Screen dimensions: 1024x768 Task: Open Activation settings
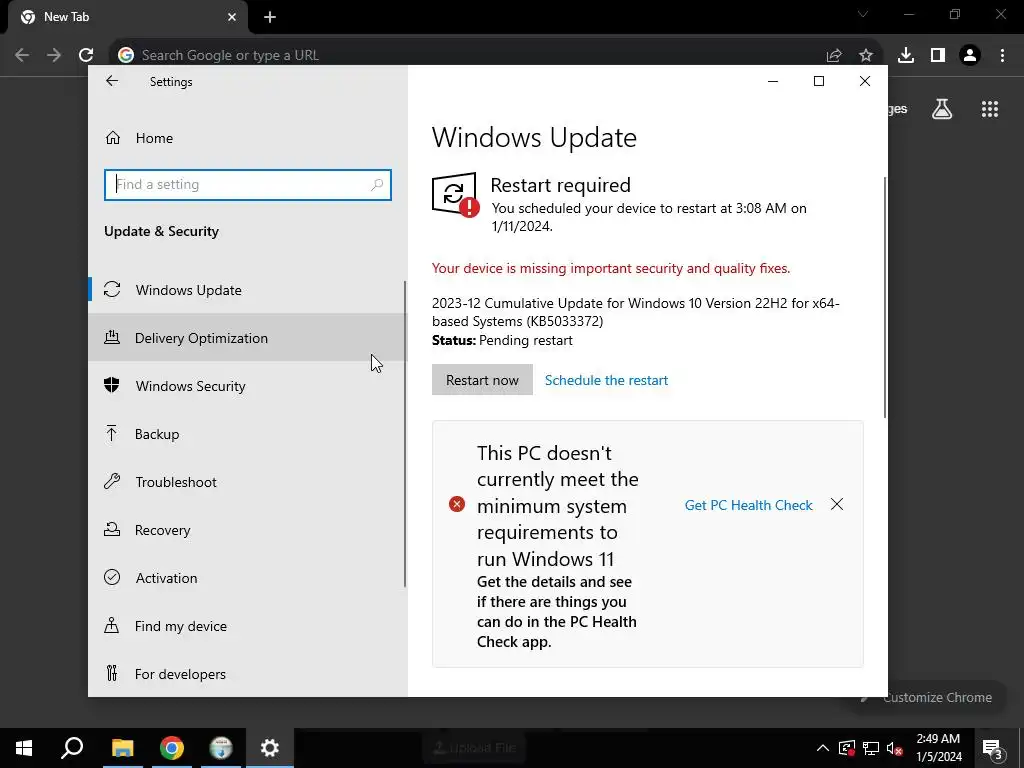coord(248,578)
